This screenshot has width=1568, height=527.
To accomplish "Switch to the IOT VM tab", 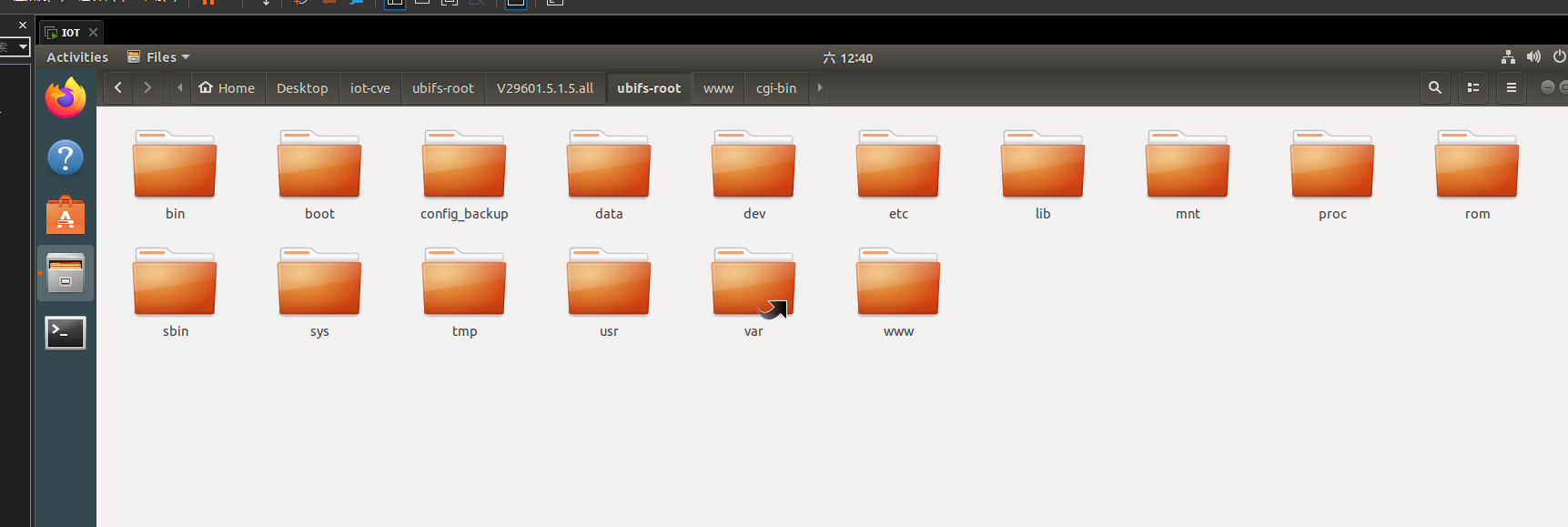I will pyautogui.click(x=70, y=33).
